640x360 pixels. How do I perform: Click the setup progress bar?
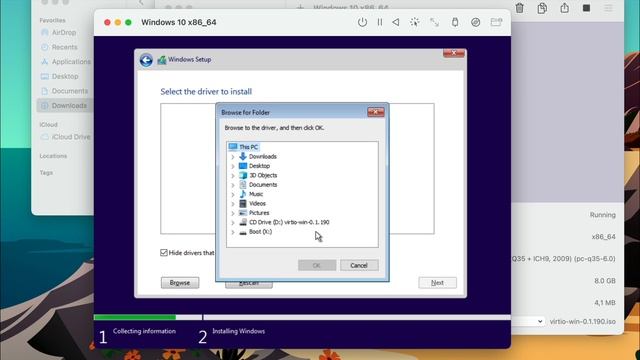point(302,317)
